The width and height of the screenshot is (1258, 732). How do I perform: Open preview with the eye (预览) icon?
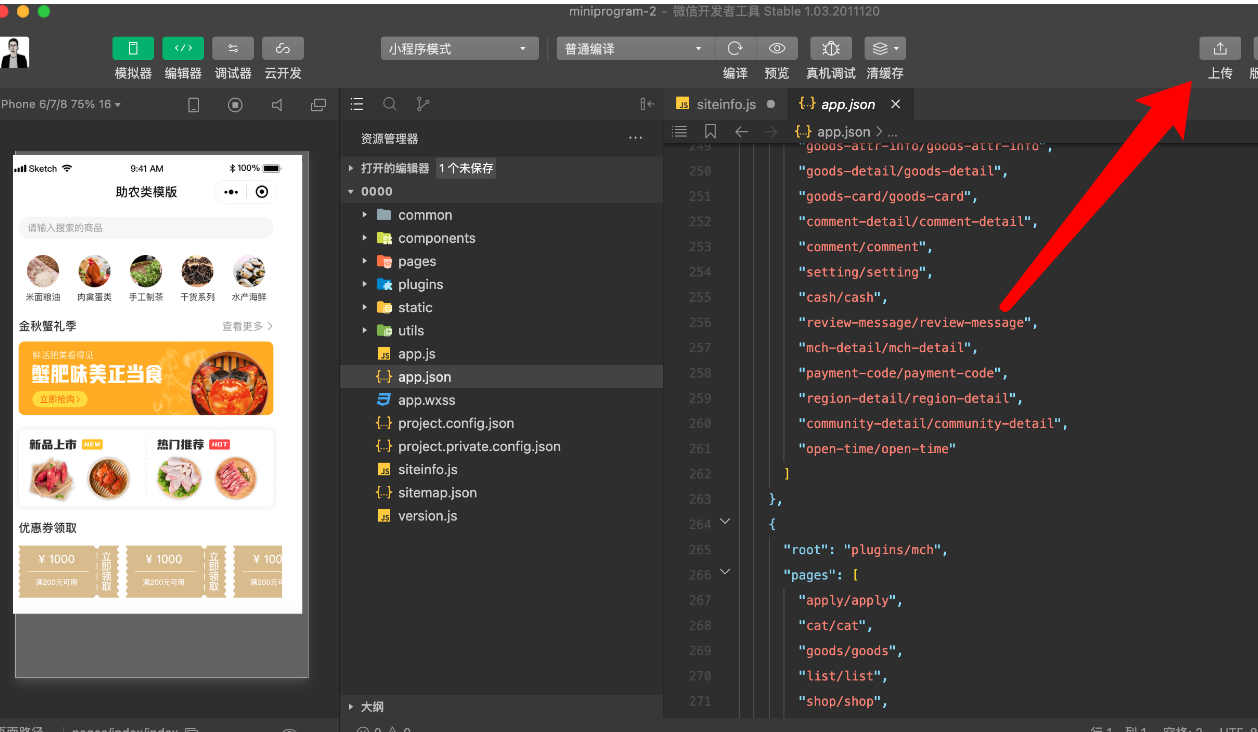776,49
